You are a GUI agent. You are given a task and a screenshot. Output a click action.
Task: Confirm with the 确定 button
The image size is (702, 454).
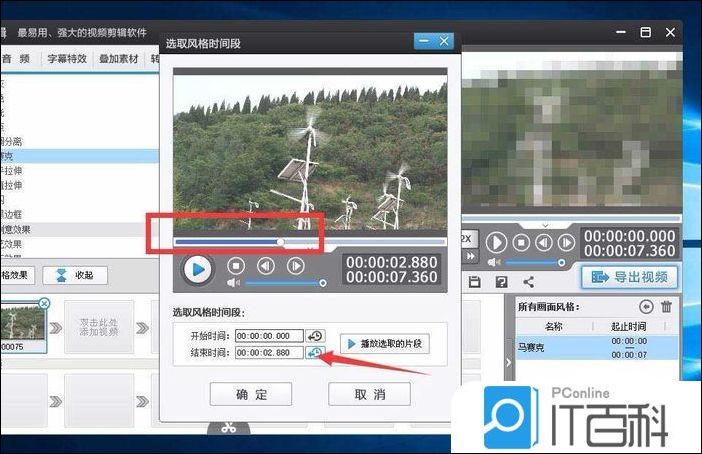click(x=251, y=394)
